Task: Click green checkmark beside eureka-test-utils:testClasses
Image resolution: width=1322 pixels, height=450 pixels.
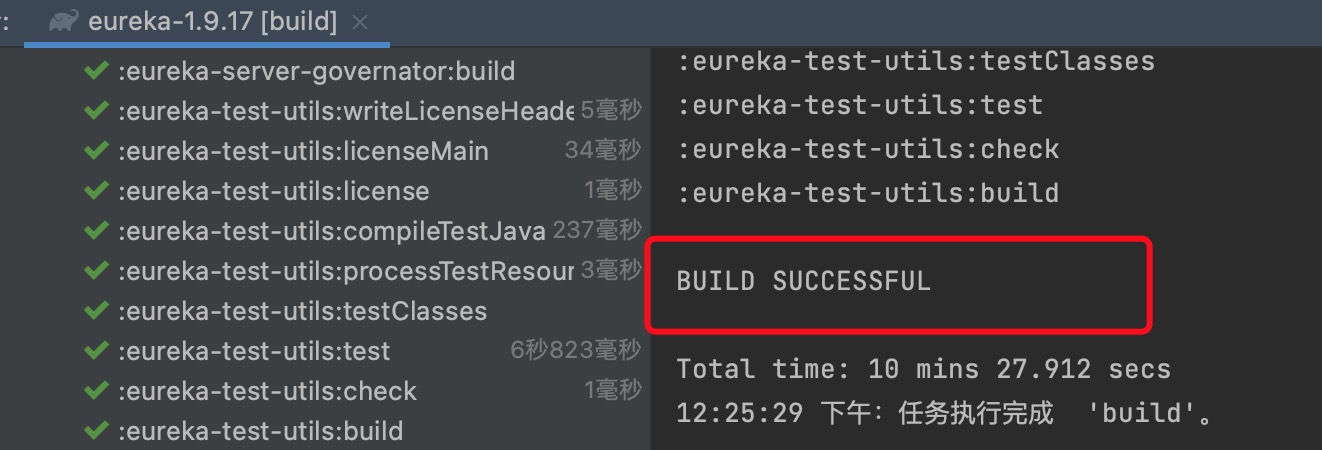Action: pyautogui.click(x=96, y=311)
